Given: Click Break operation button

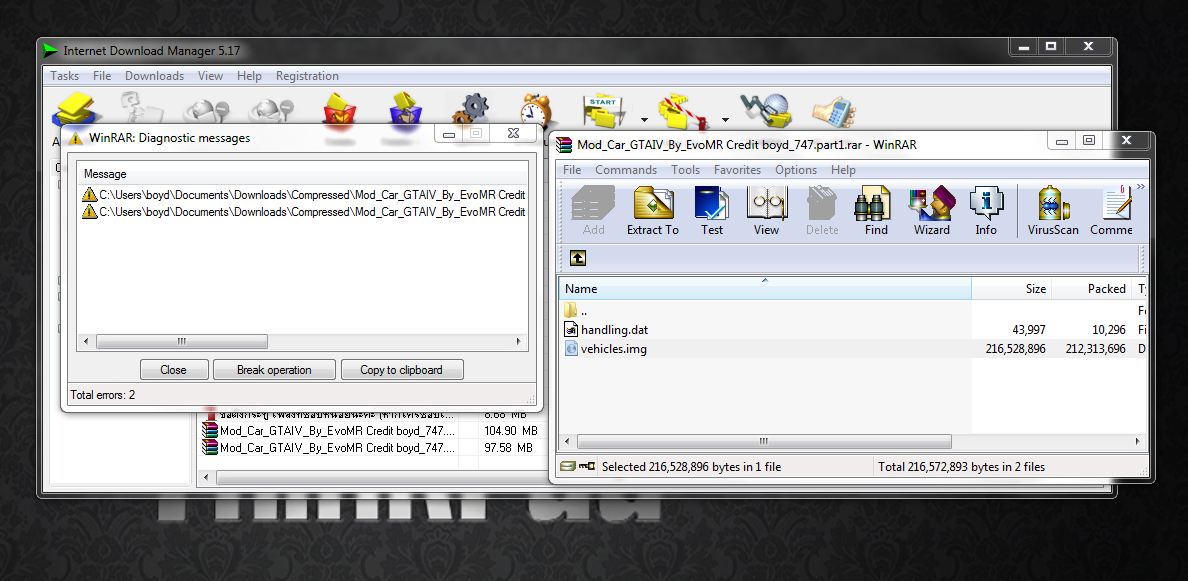Looking at the screenshot, I should (274, 370).
